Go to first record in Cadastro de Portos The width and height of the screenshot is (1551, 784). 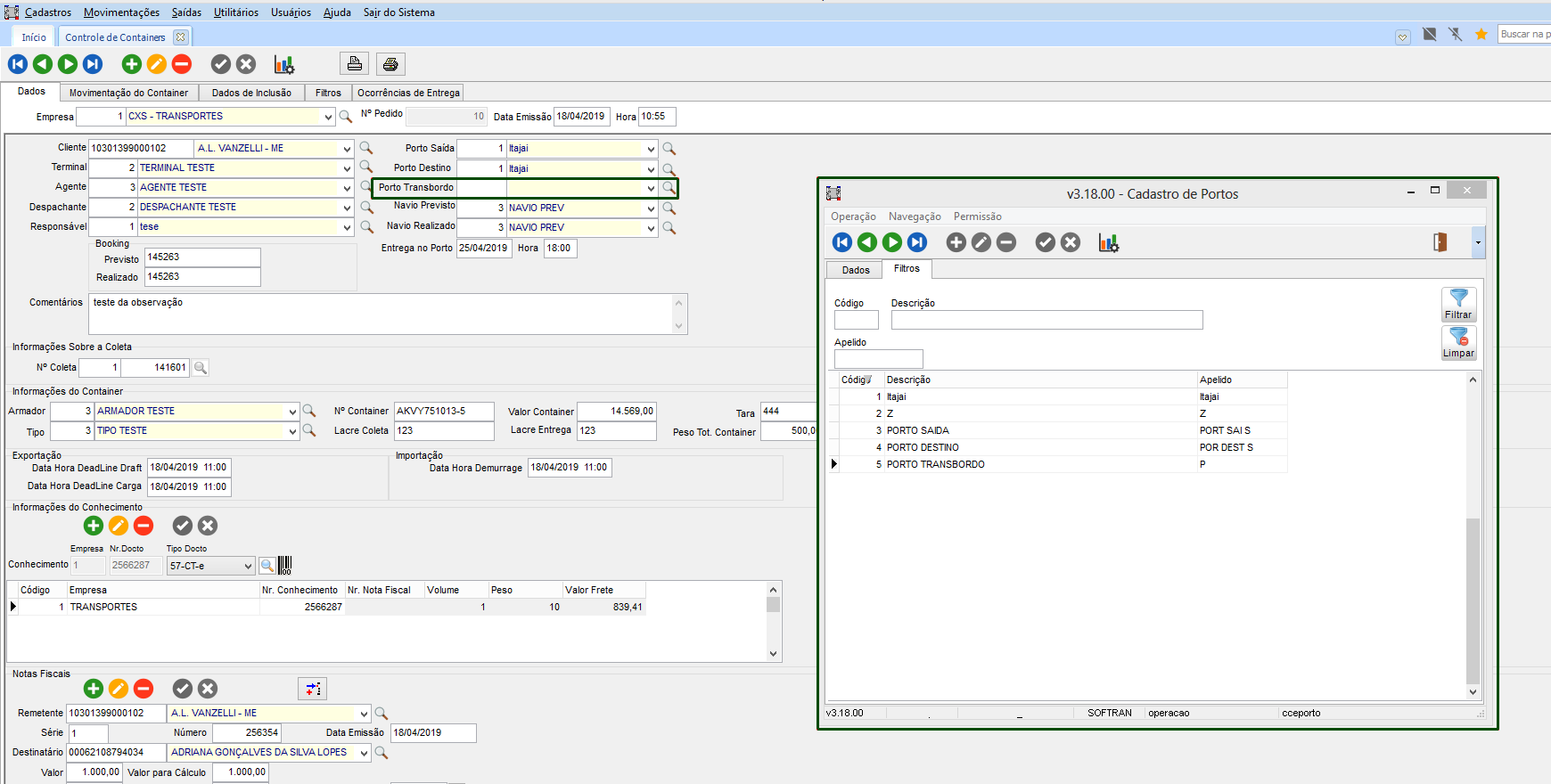click(842, 242)
